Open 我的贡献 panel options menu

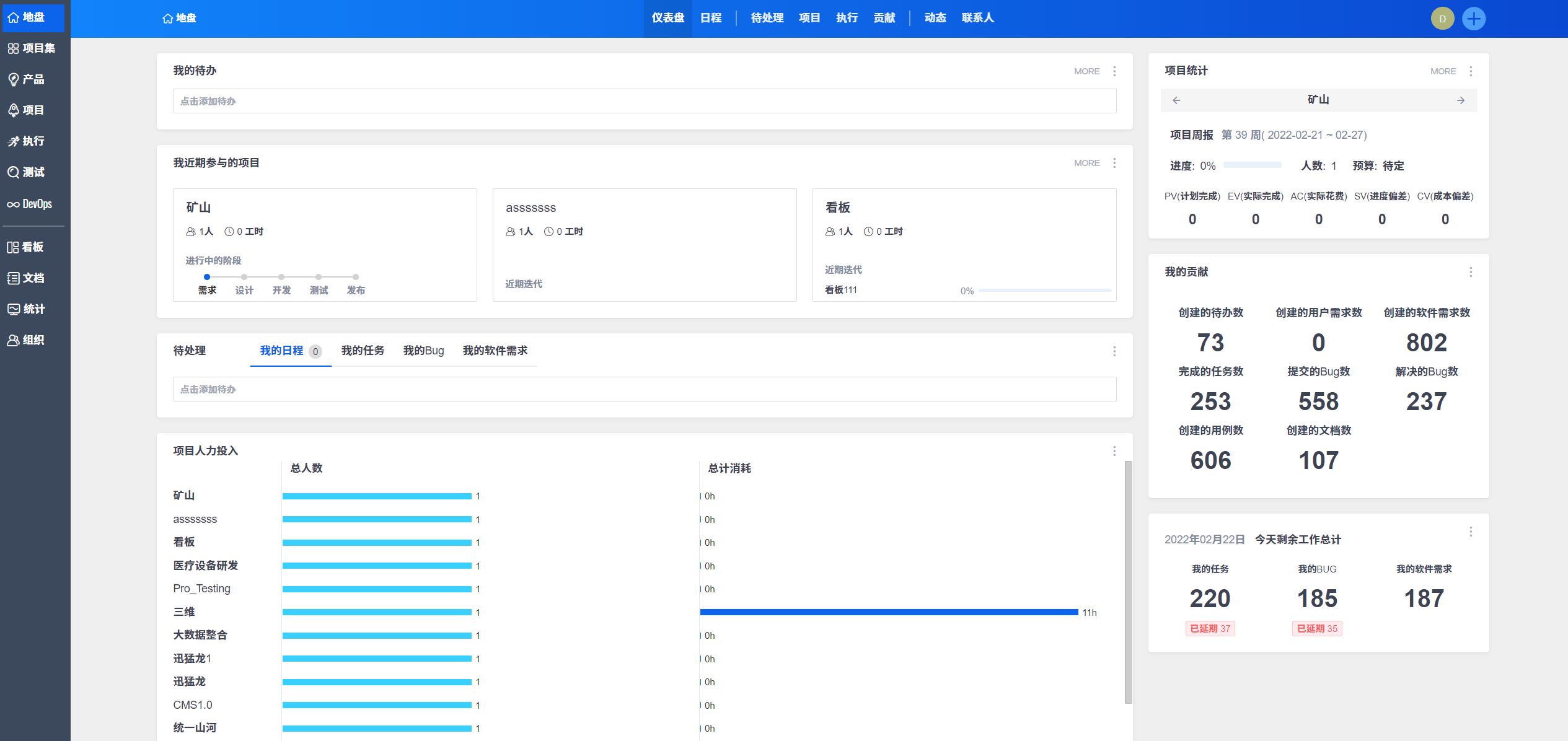coord(1471,272)
